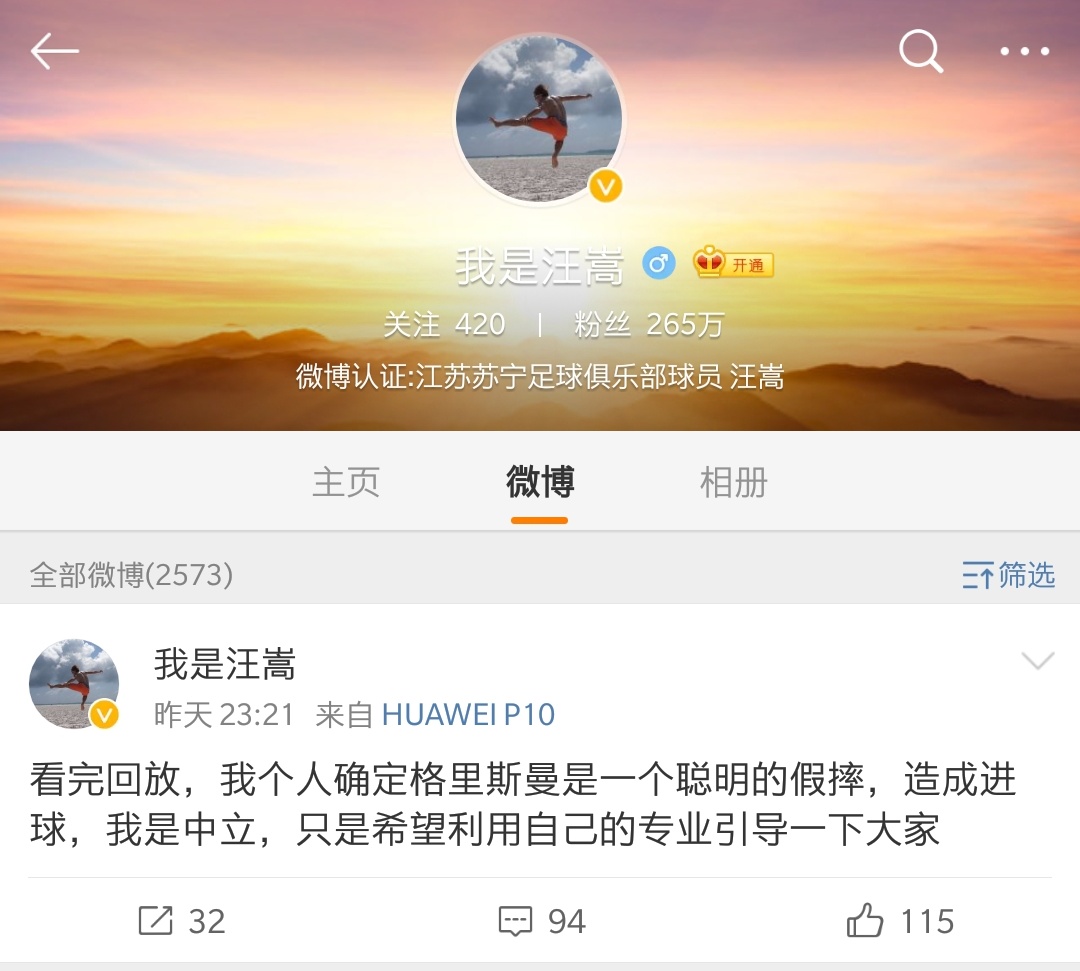Tap the back arrow icon

(x=54, y=51)
